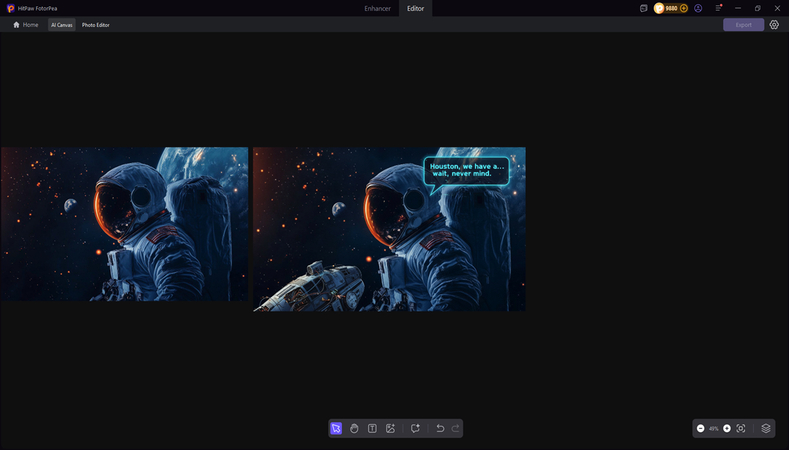Image resolution: width=789 pixels, height=450 pixels.
Task: Click the Export button
Action: 743,25
